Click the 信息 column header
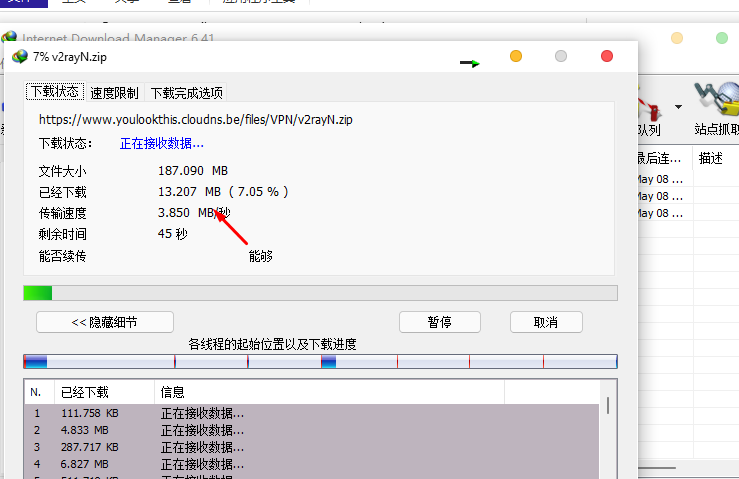The width and height of the screenshot is (739, 479). [x=329, y=392]
